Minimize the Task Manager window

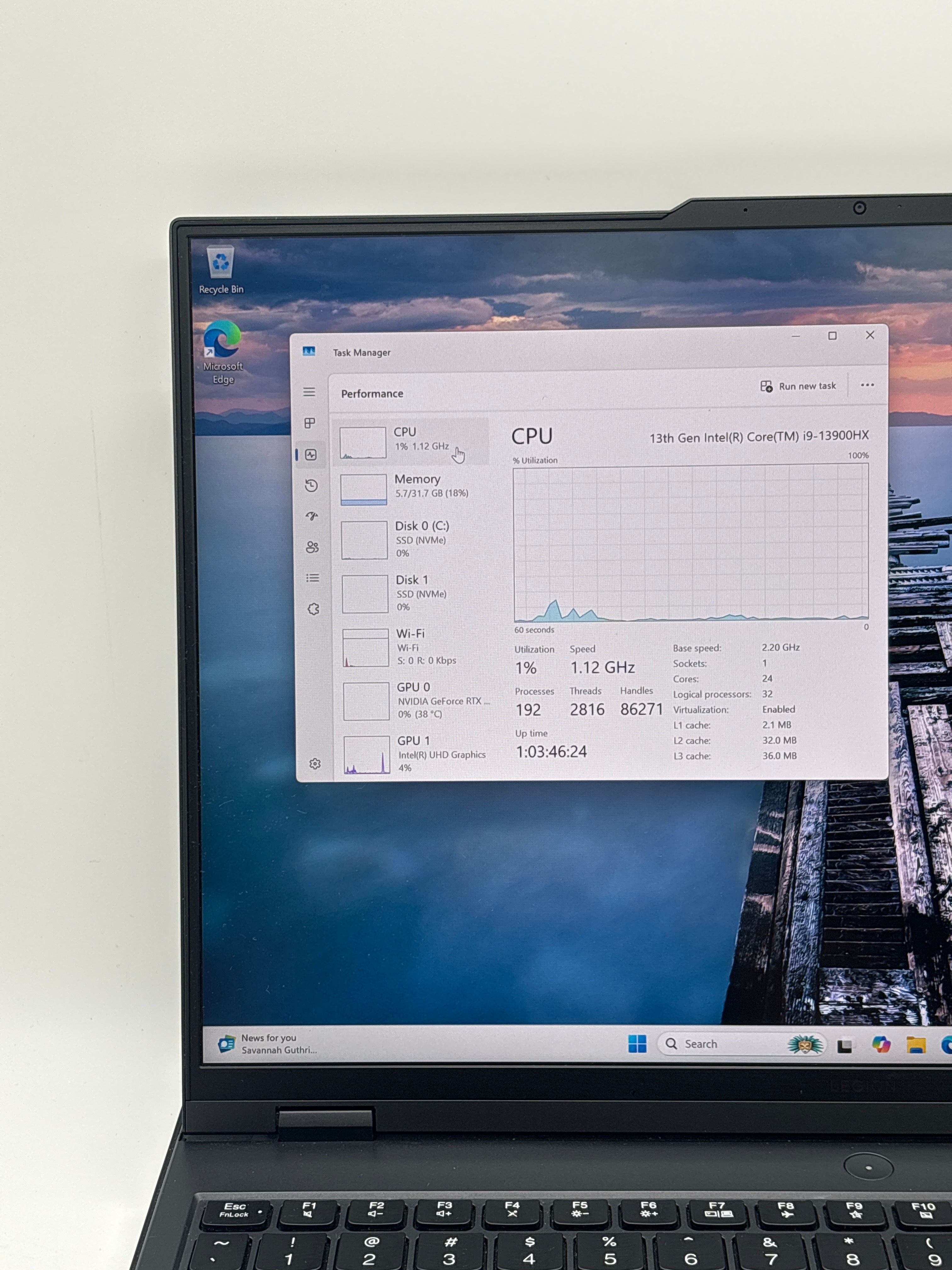tap(795, 336)
